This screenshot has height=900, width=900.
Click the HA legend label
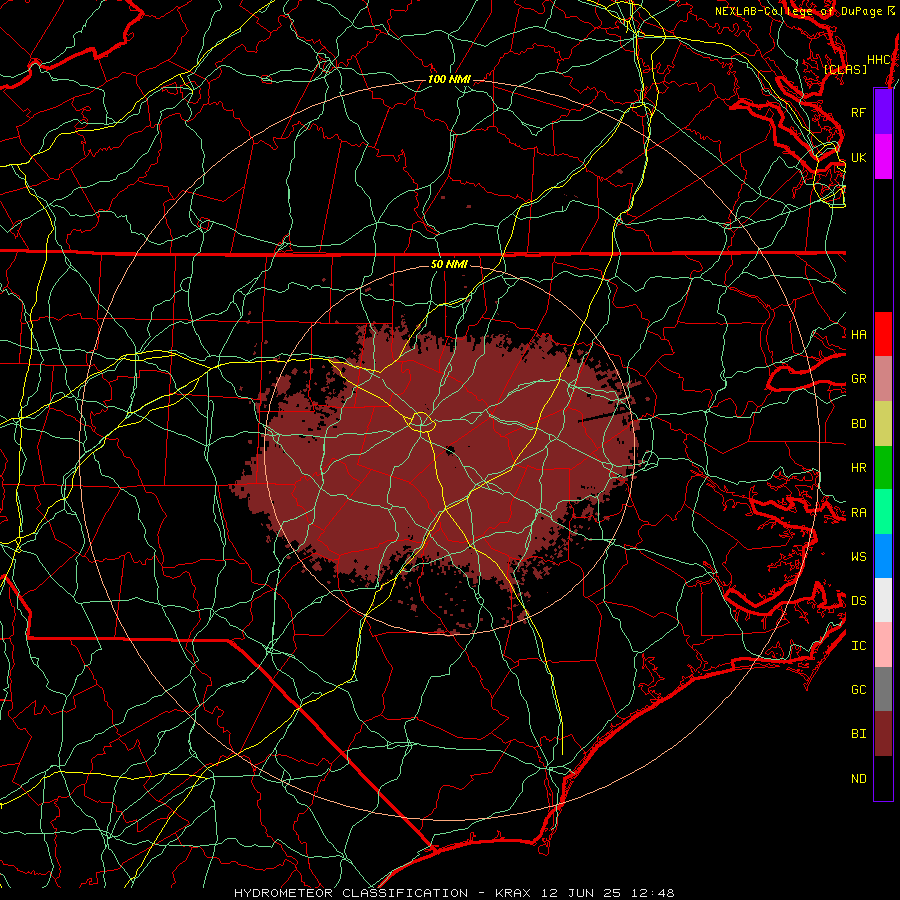click(858, 334)
